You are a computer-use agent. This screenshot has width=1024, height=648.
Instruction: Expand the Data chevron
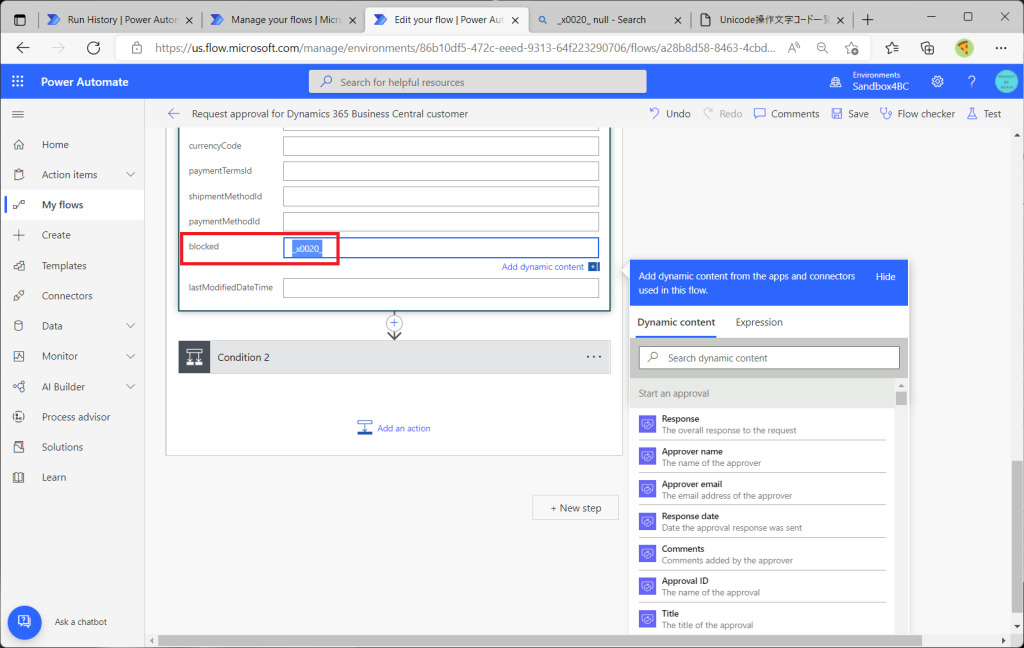coord(131,326)
